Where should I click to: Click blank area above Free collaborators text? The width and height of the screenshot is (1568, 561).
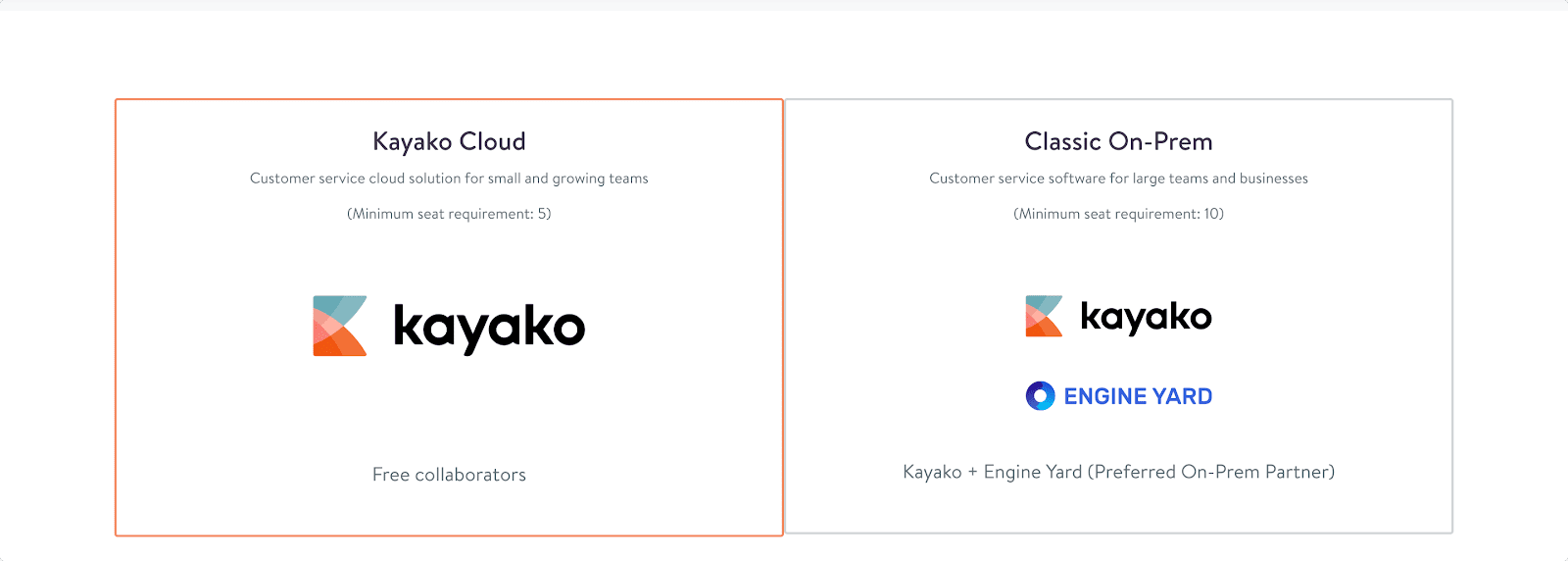449,422
